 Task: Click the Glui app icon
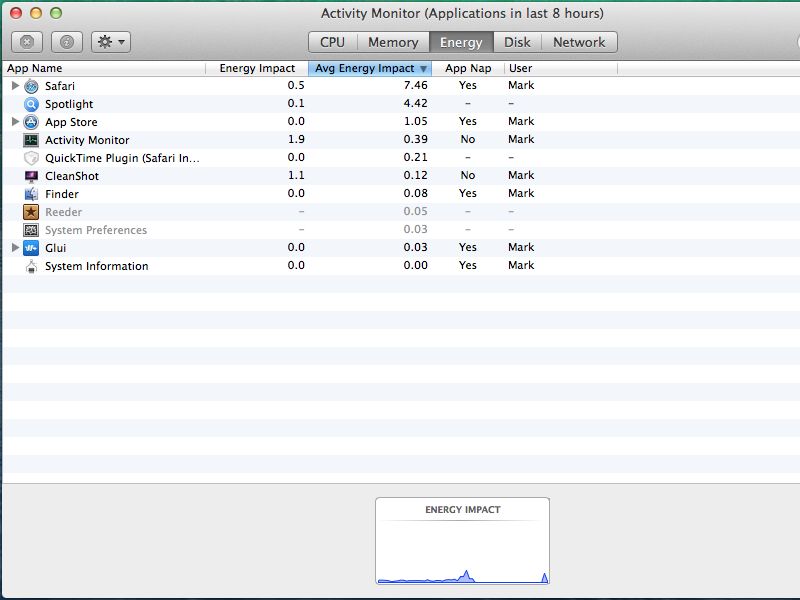click(31, 248)
